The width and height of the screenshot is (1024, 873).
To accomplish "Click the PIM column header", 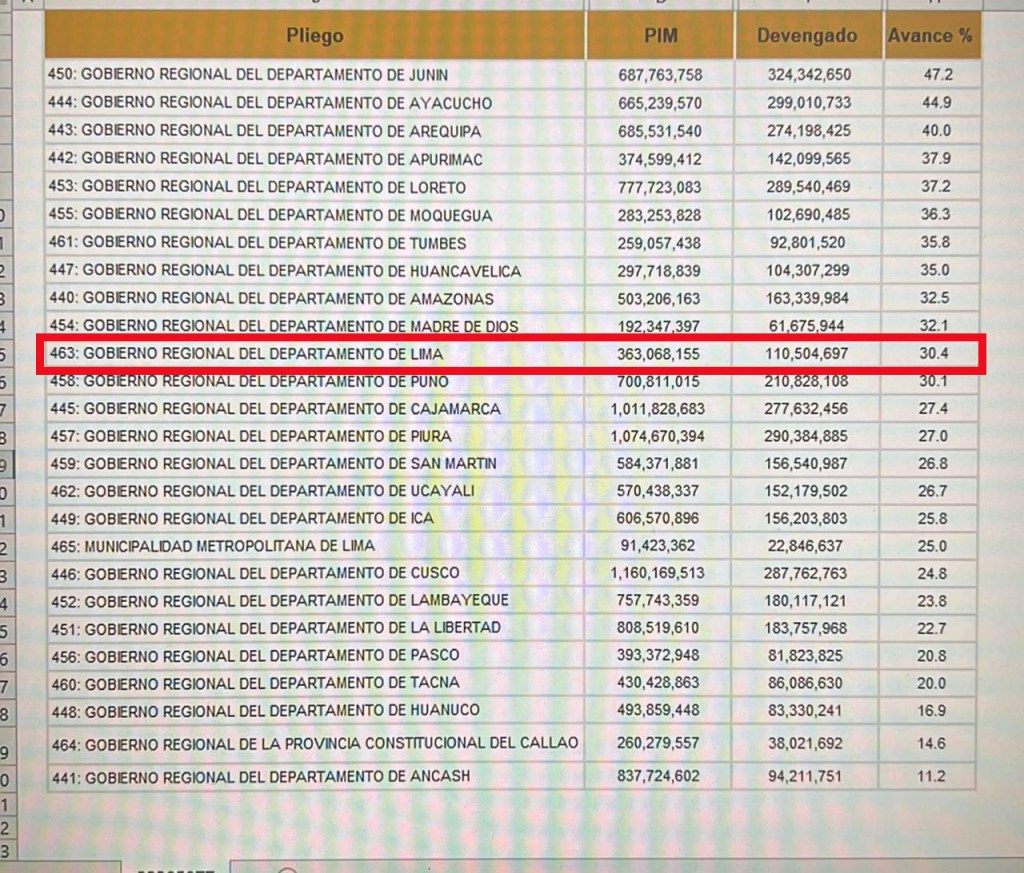I will tap(660, 36).
